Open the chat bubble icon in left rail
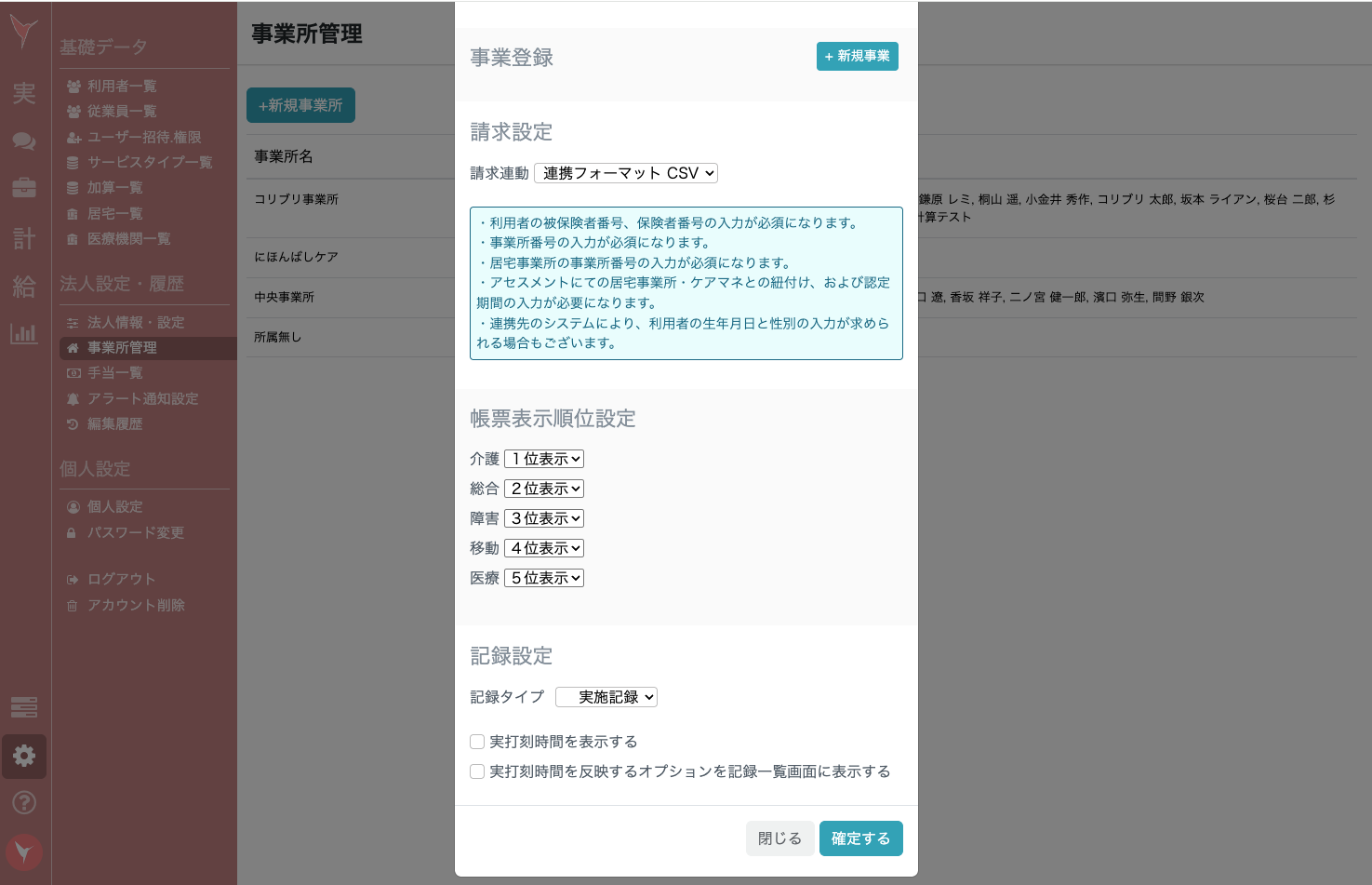1372x885 pixels. pos(24,141)
